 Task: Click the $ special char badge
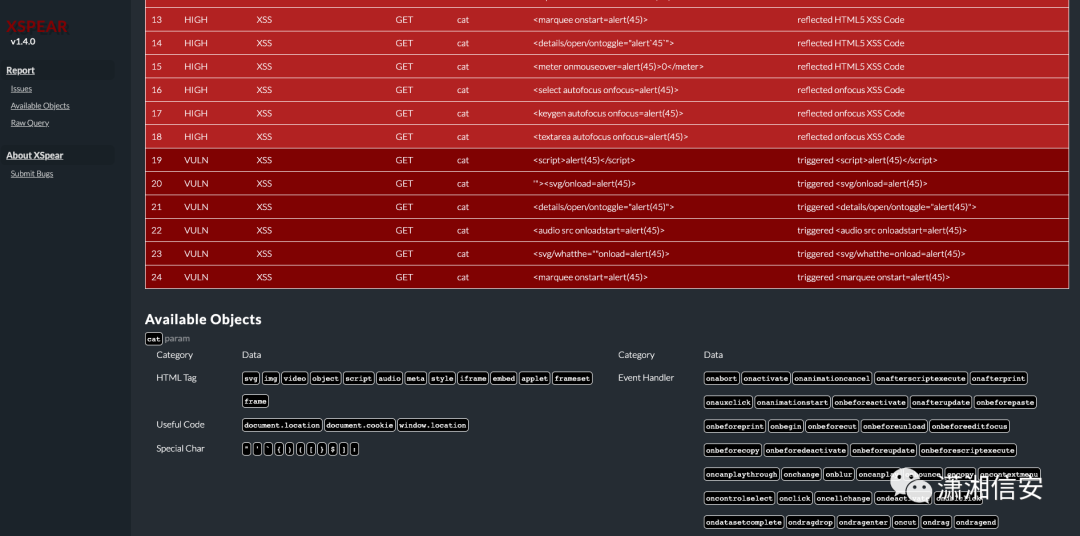(333, 449)
